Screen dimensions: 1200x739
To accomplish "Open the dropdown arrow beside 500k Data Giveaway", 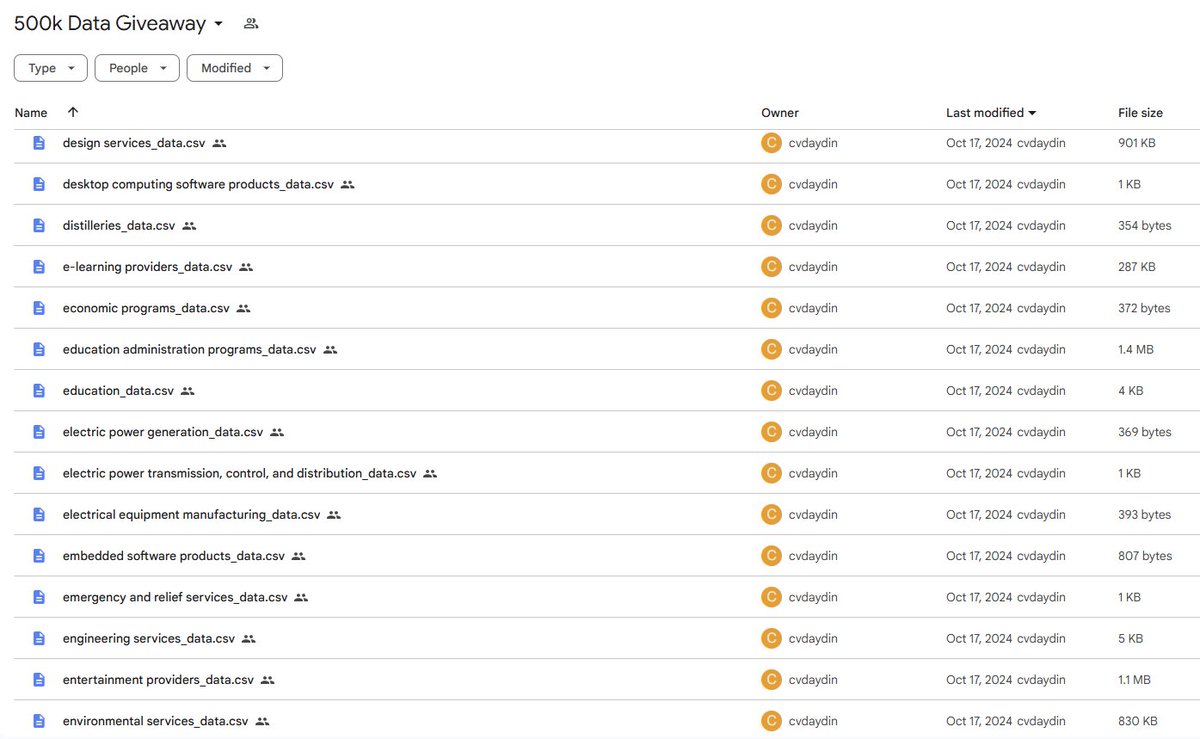I will pyautogui.click(x=219, y=23).
